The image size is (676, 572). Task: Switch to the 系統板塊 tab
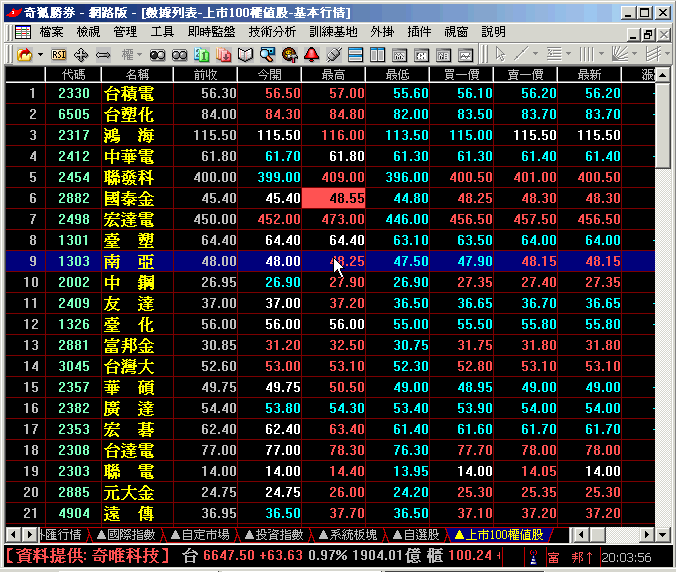348,535
